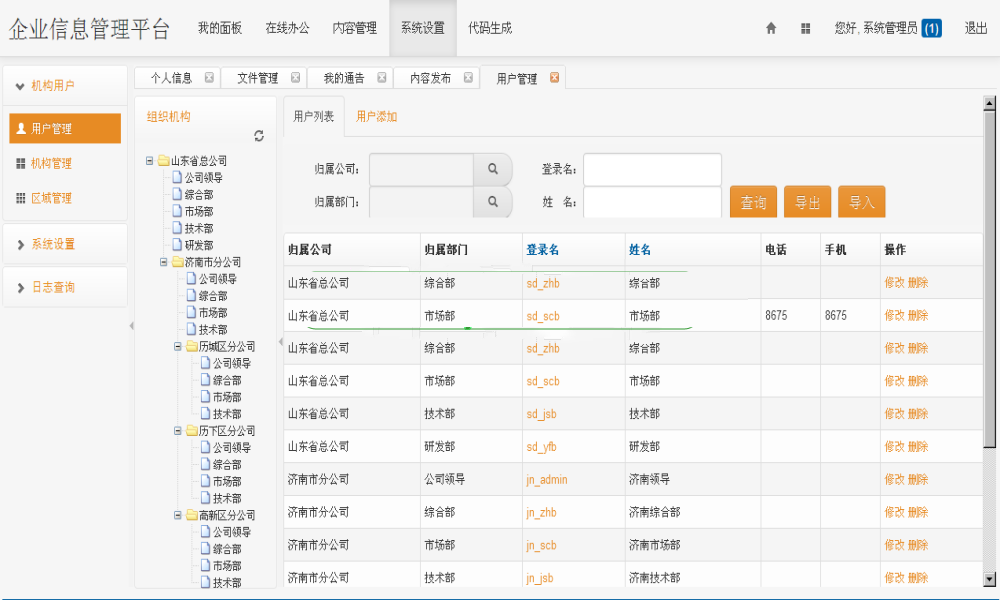Open the grid apps icon in header

805,28
